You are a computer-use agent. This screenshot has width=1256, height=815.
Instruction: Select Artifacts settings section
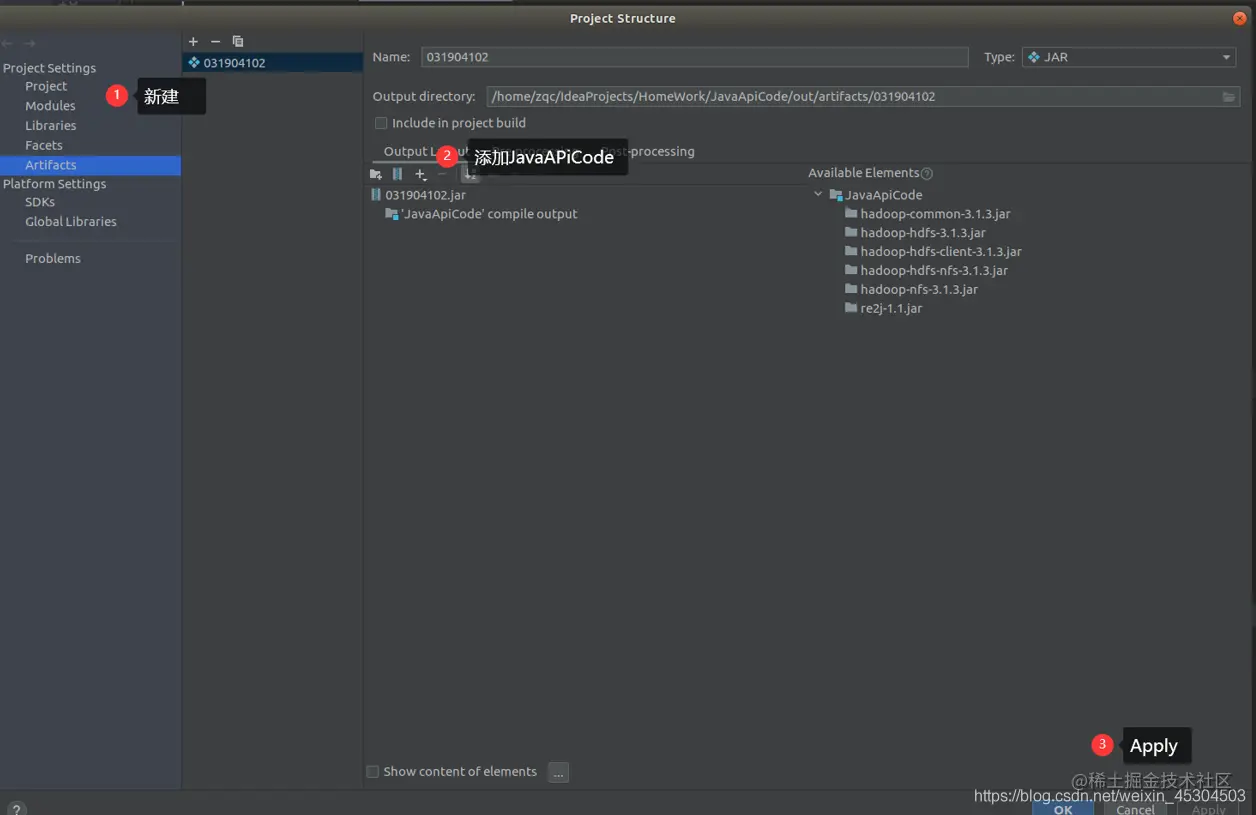pos(90,165)
